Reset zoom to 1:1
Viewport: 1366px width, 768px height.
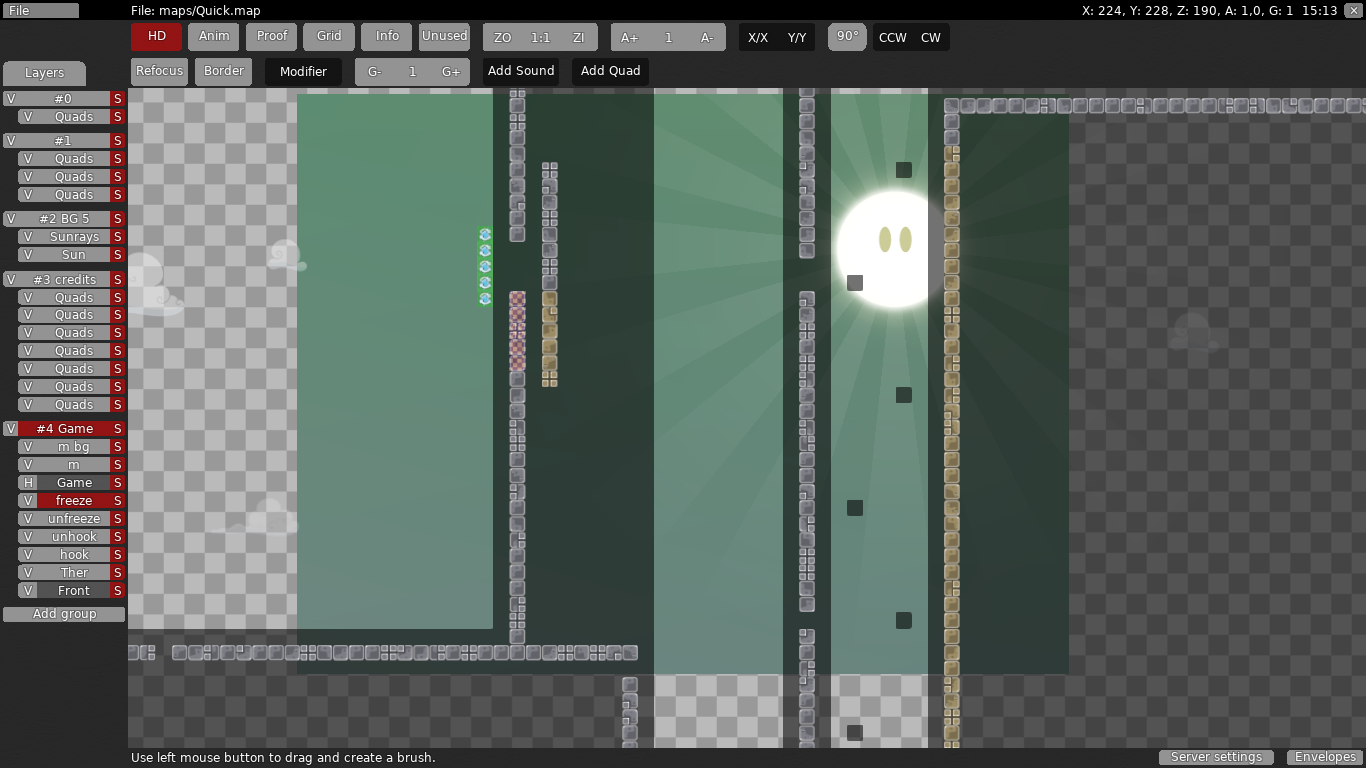[x=539, y=36]
